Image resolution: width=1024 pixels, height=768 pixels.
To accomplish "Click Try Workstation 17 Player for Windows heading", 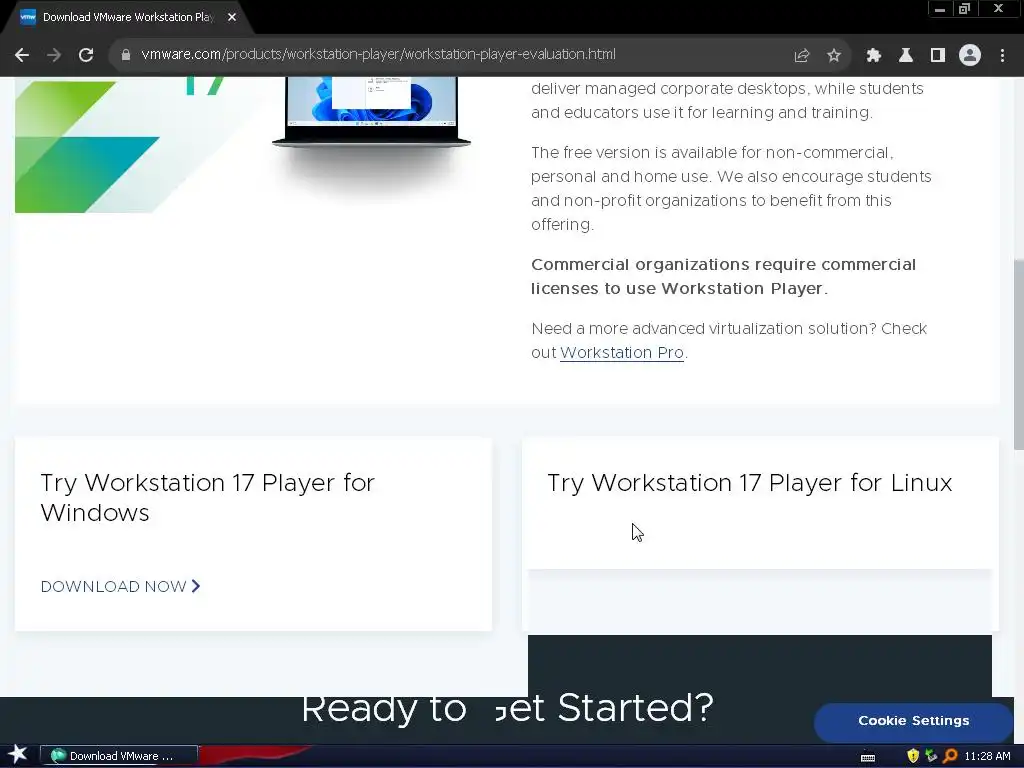I will (208, 498).
